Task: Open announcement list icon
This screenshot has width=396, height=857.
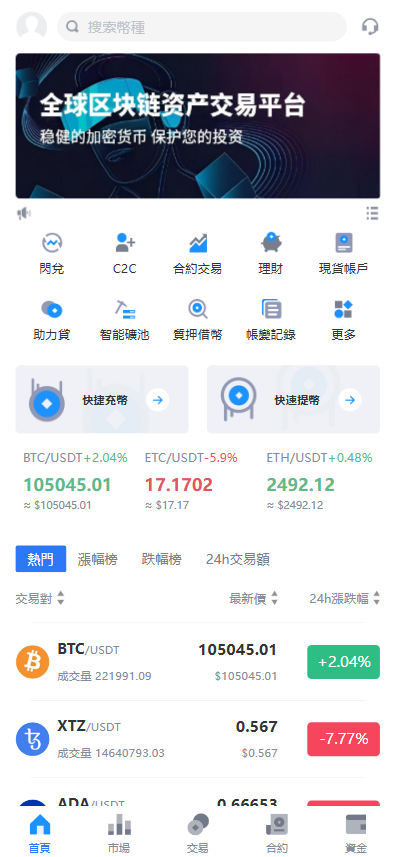Action: (373, 213)
